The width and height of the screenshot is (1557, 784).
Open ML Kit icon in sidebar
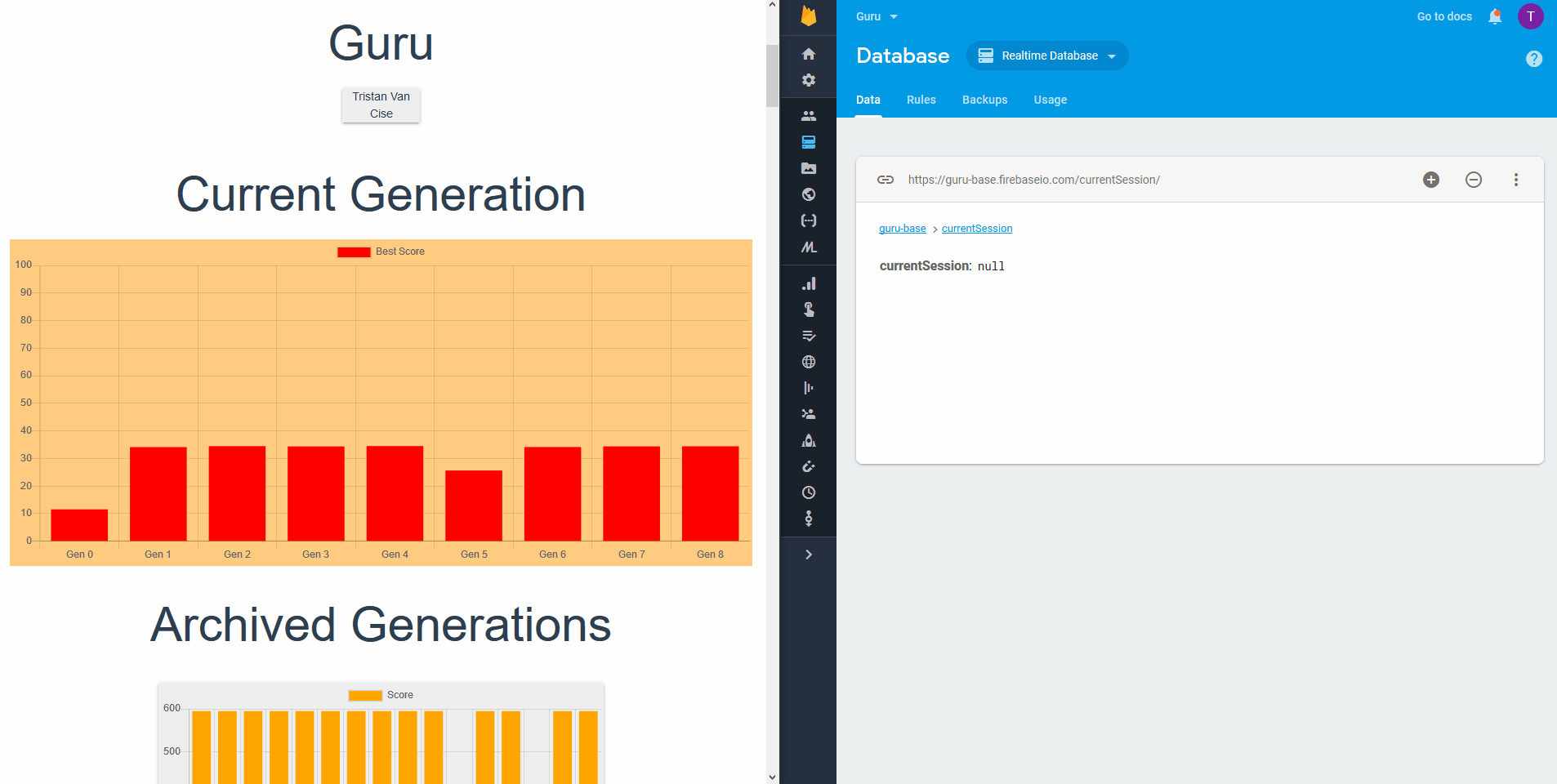click(809, 247)
